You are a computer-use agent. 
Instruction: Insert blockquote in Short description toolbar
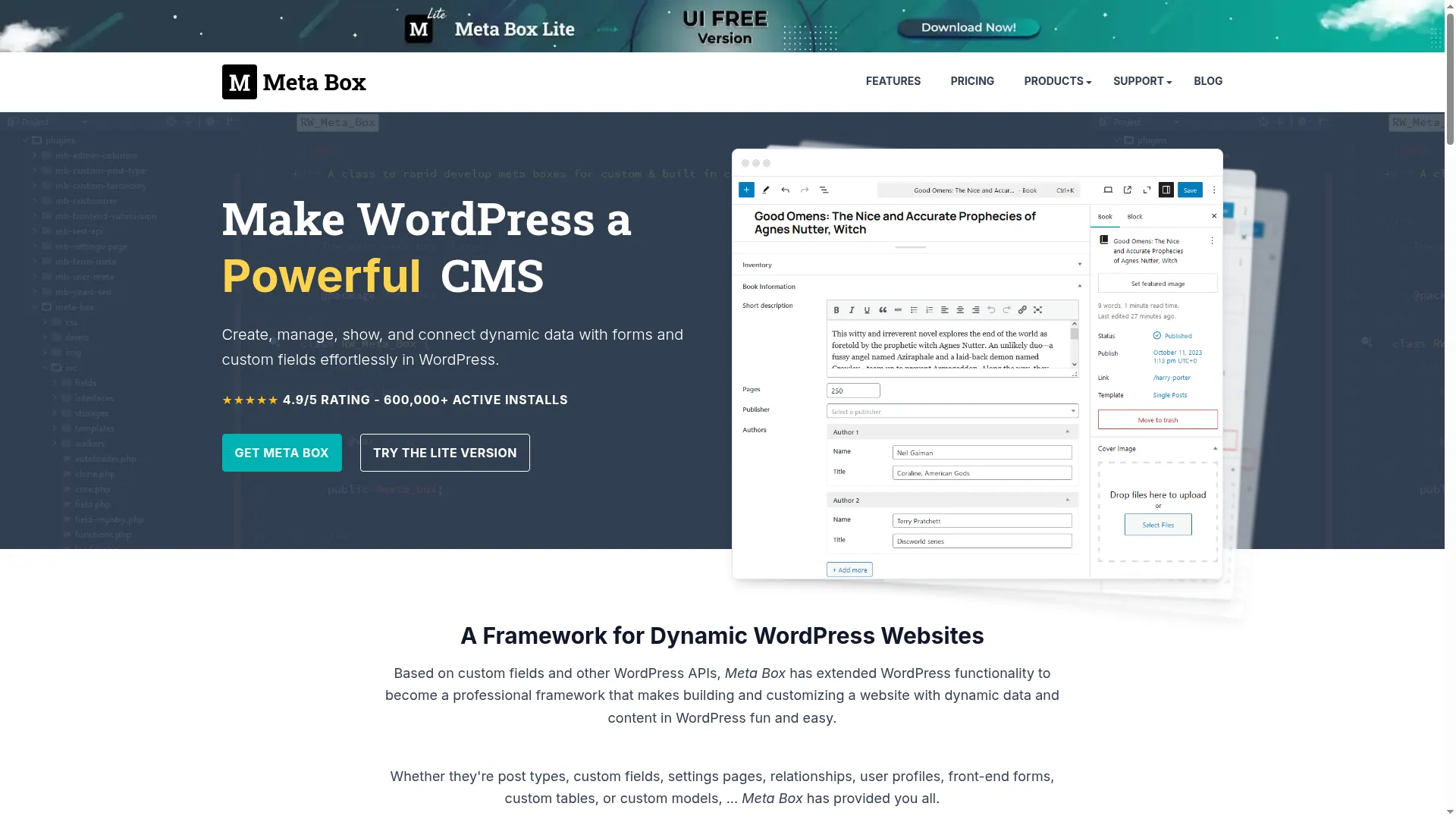pyautogui.click(x=883, y=310)
